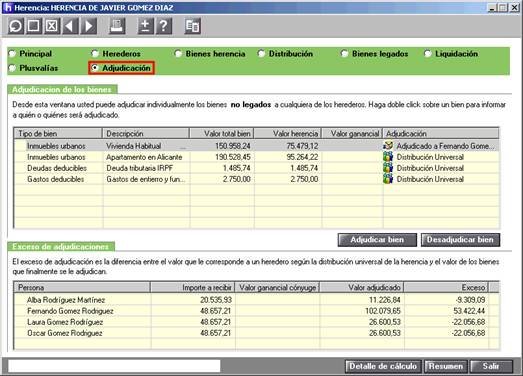
Task: Select Oscar Gomez Rodriguez row
Action: click(x=257, y=333)
